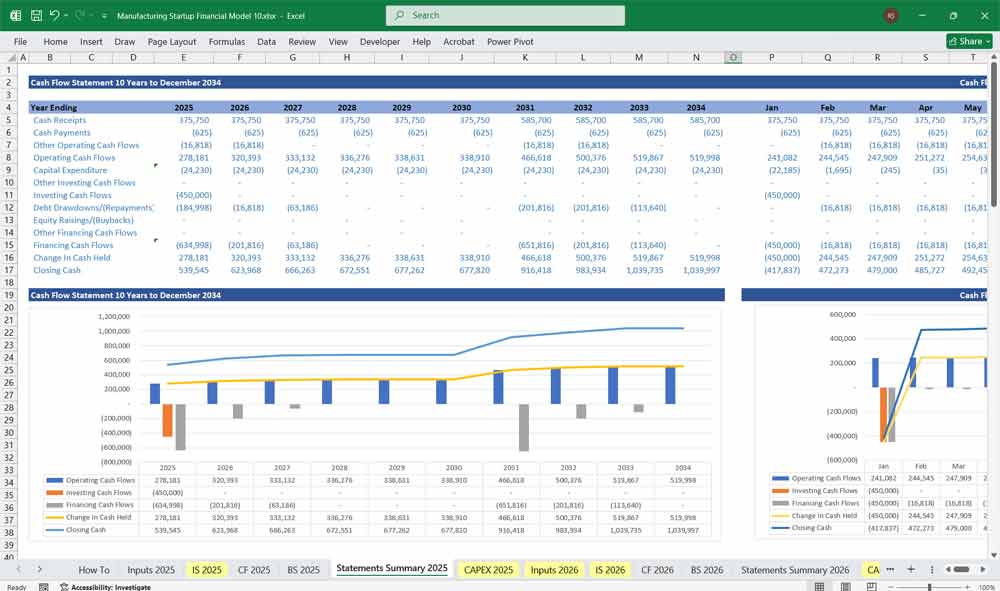Open the Search box in the title bar

tap(503, 16)
